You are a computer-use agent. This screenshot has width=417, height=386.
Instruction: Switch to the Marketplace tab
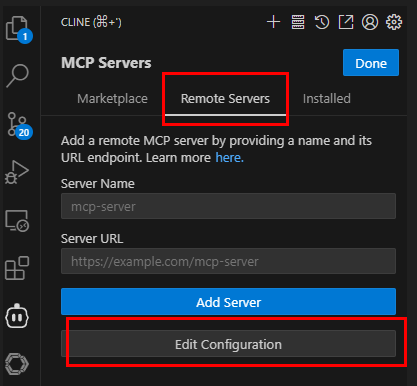pos(112,99)
